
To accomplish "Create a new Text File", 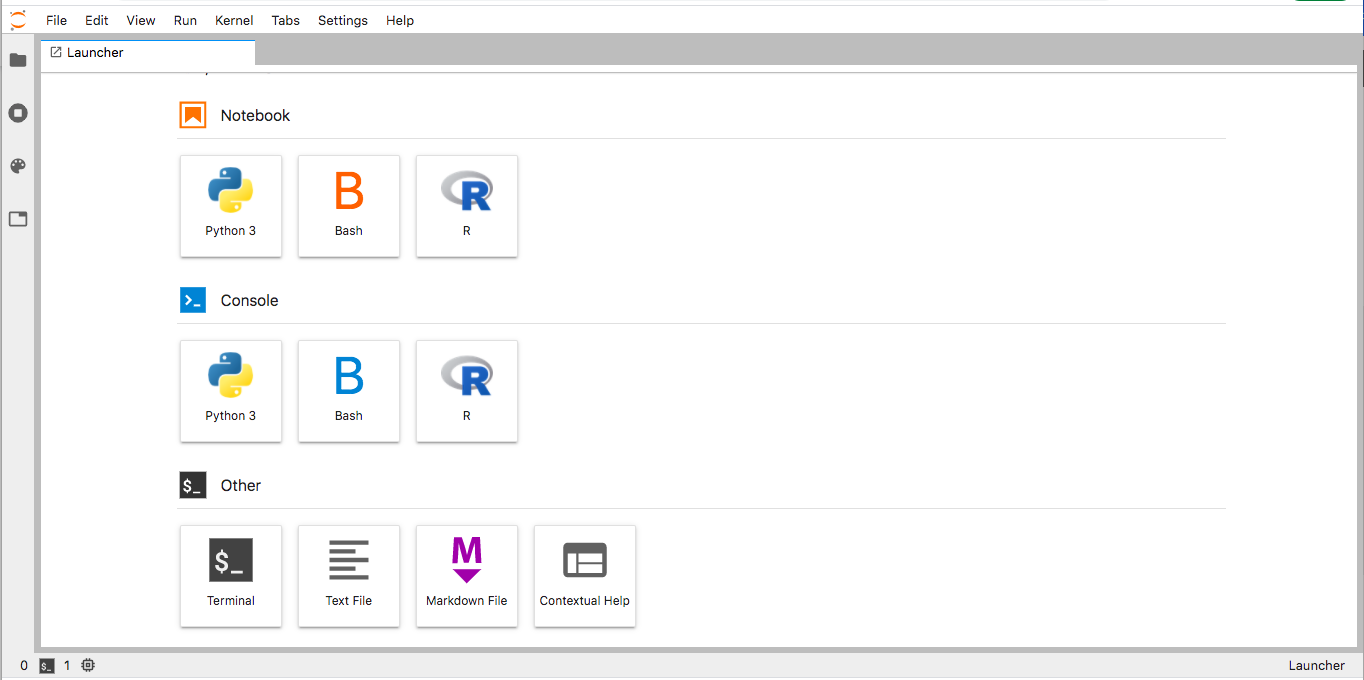I will coord(349,576).
